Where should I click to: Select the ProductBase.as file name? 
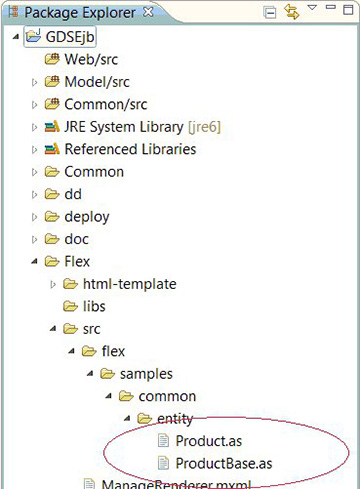[224, 463]
